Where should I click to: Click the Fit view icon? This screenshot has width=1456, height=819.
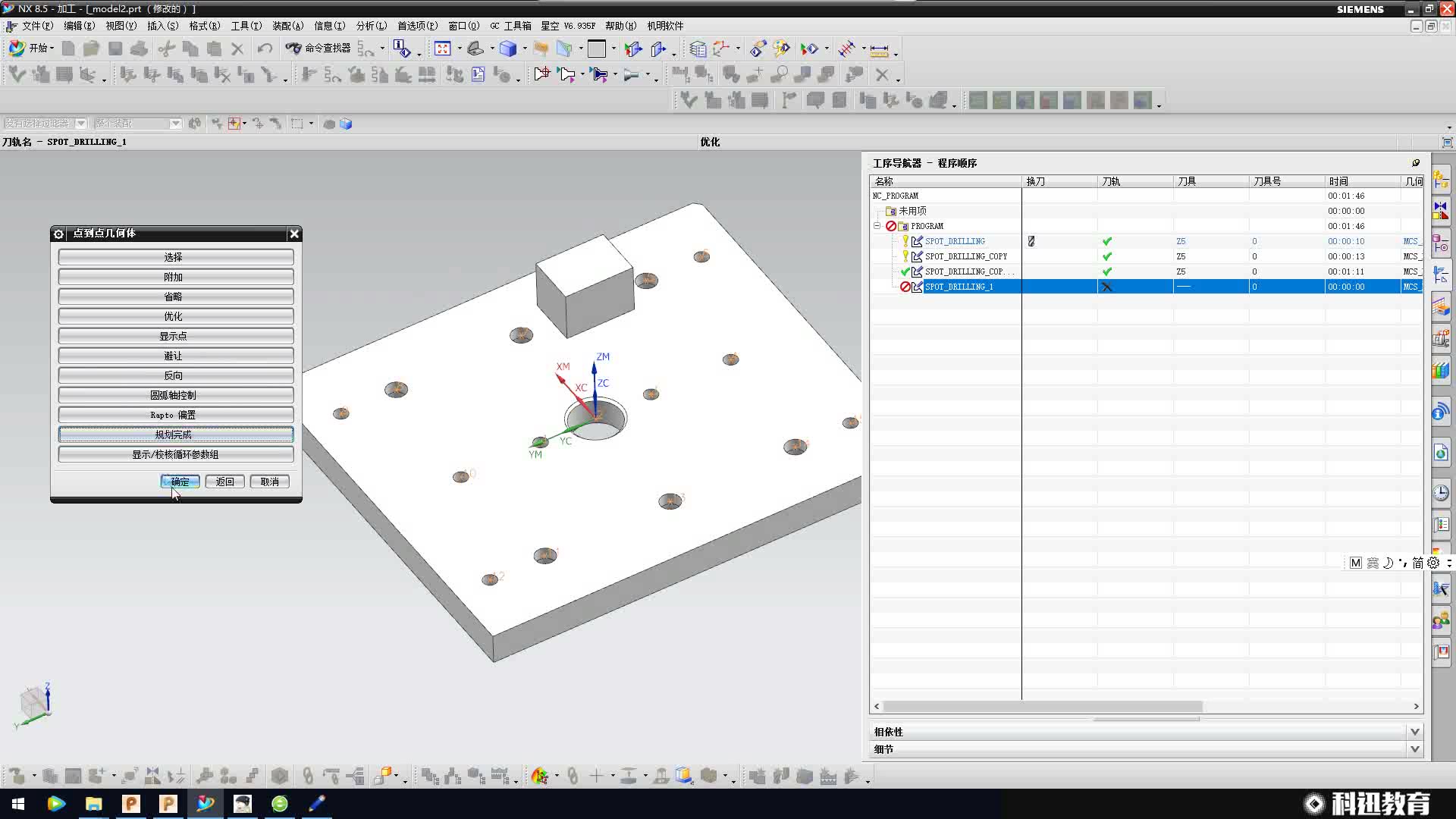click(443, 49)
